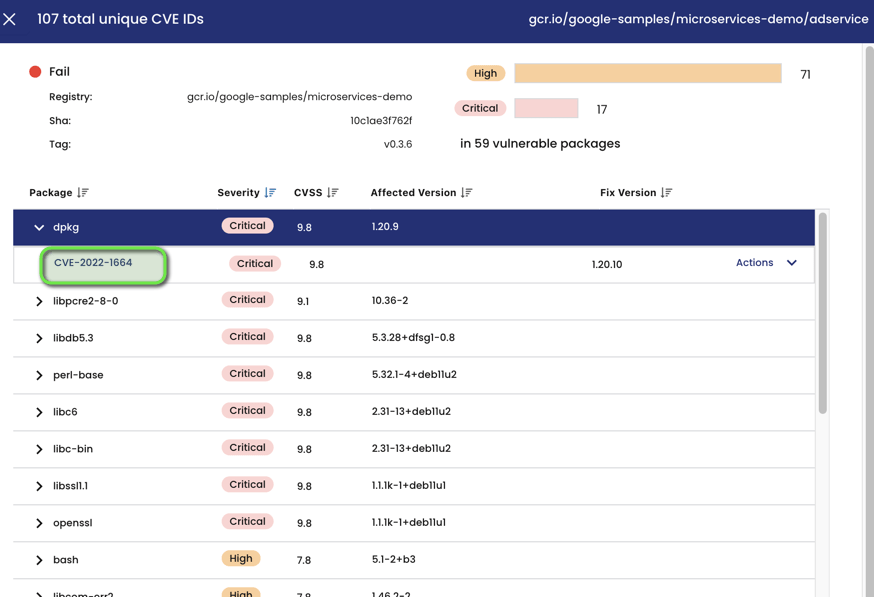Click affected version 5.3.28+dfsg1-0.8

pyautogui.click(x=413, y=338)
